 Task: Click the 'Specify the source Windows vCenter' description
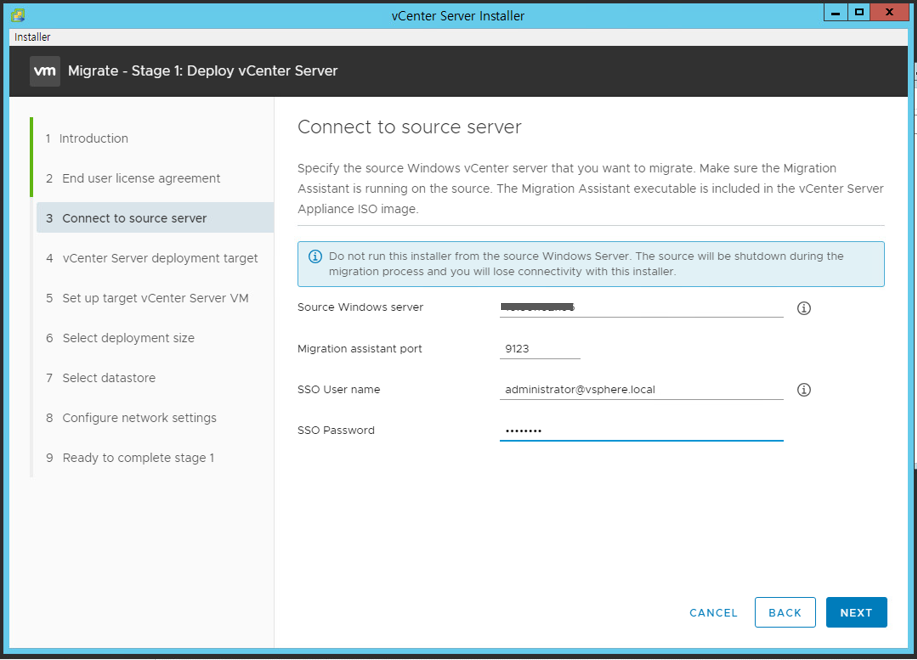(591, 188)
